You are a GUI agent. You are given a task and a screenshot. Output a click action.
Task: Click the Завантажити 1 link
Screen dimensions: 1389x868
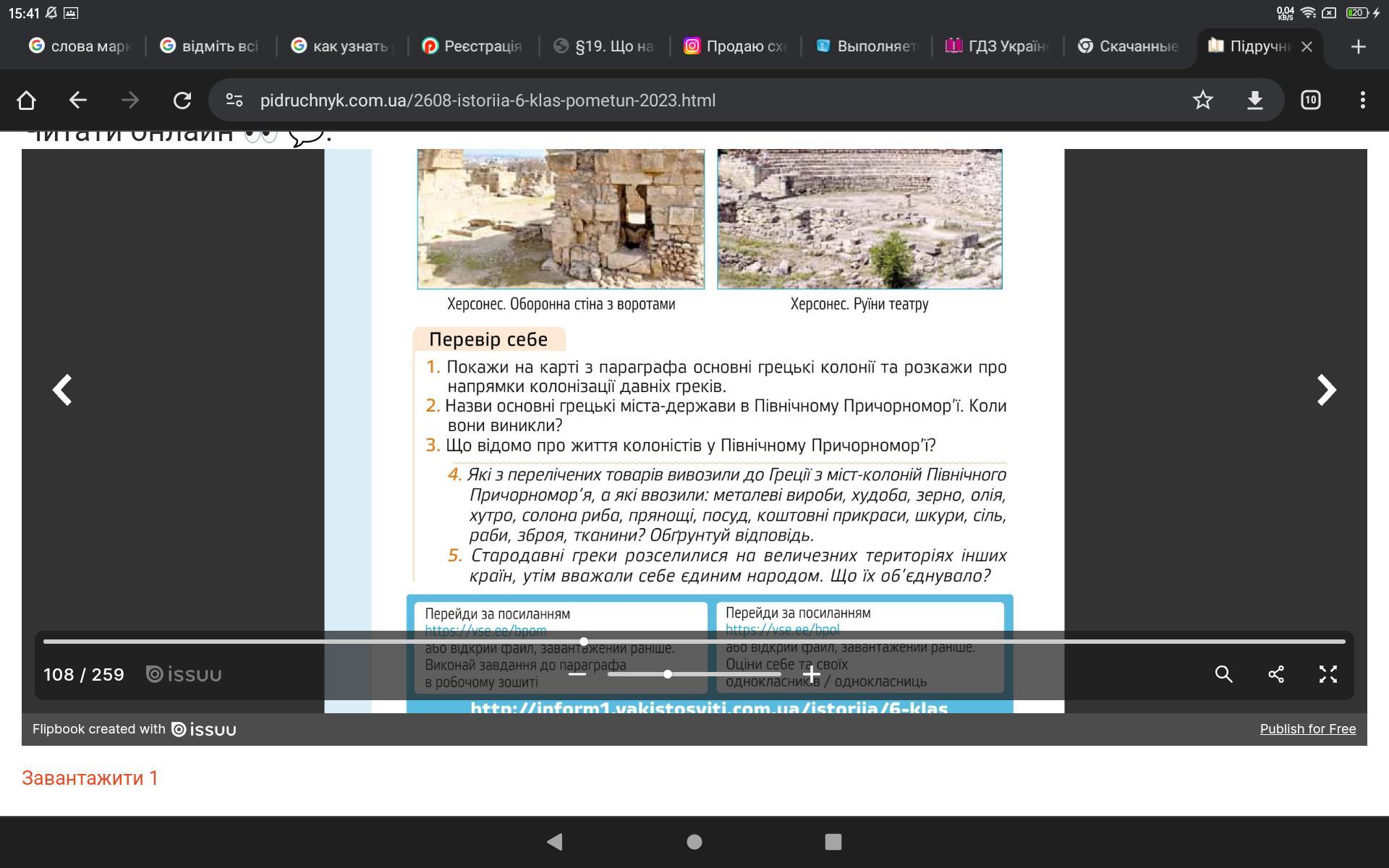[90, 778]
